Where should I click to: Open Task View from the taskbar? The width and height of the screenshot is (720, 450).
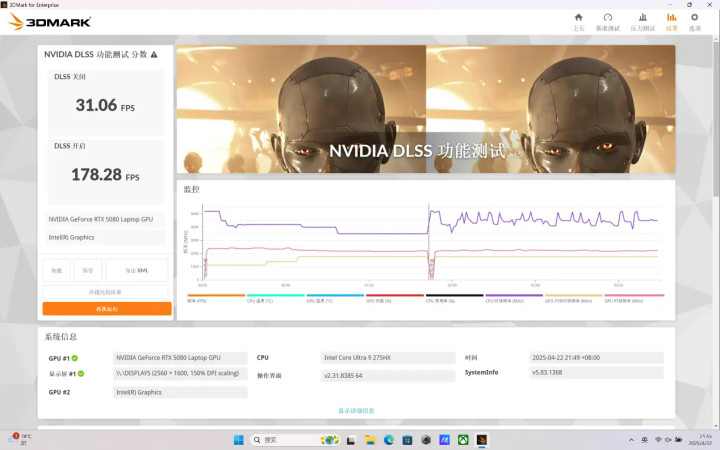(351, 440)
